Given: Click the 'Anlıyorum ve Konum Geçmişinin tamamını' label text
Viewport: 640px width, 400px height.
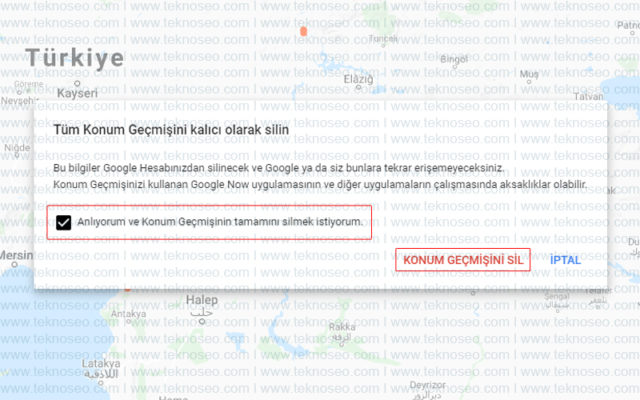Looking at the screenshot, I should (x=220, y=222).
